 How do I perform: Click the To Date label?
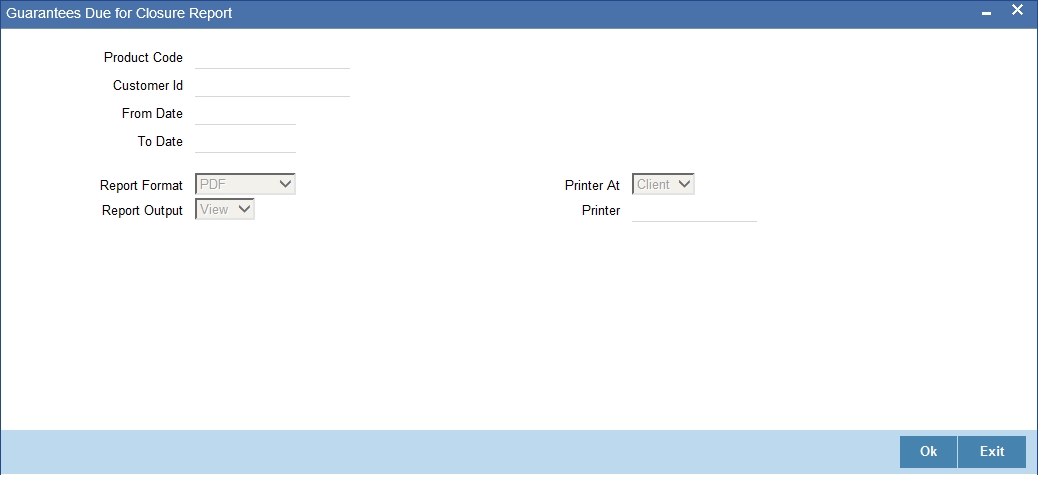click(x=160, y=141)
